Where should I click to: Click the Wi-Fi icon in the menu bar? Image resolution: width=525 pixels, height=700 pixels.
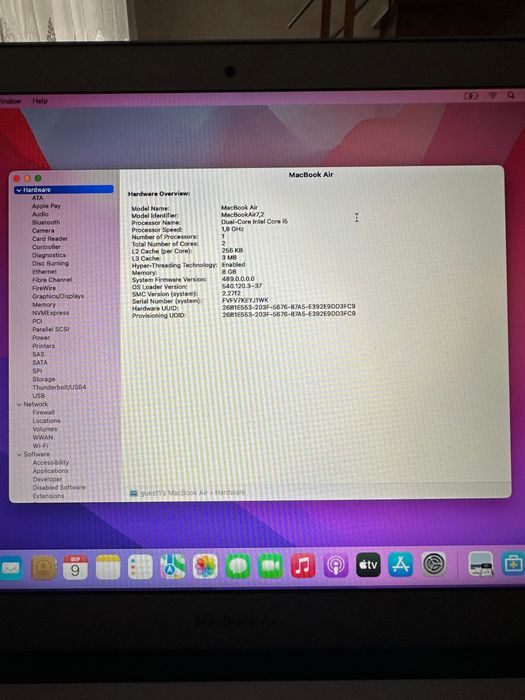(493, 95)
